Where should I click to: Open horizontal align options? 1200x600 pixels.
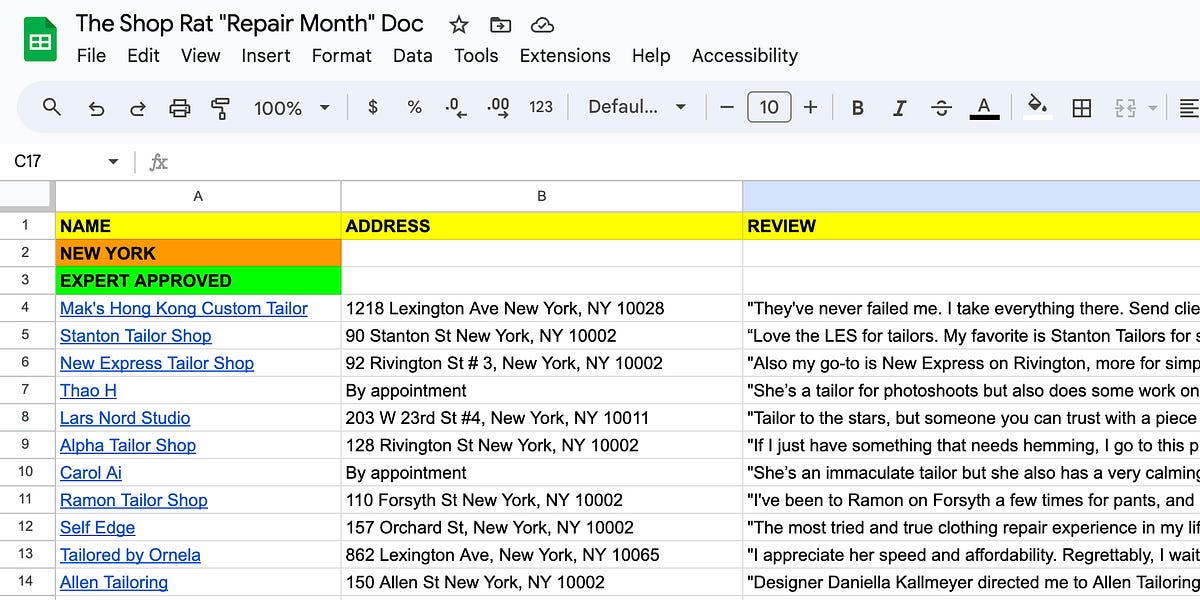pos(1189,107)
